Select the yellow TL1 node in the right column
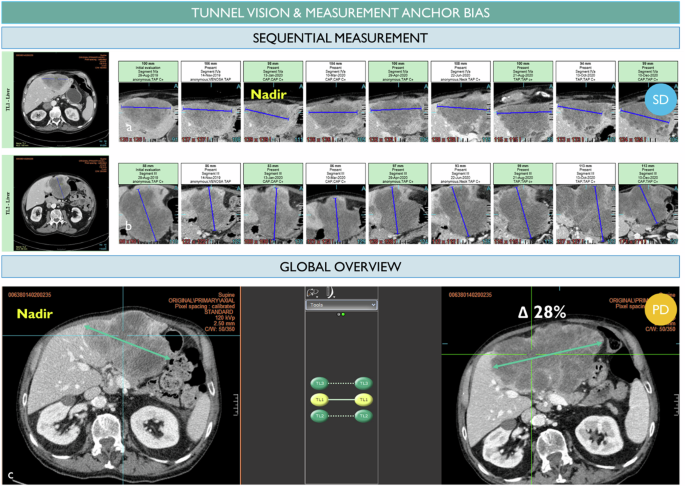This screenshot has width=685, height=486. pyautogui.click(x=364, y=399)
